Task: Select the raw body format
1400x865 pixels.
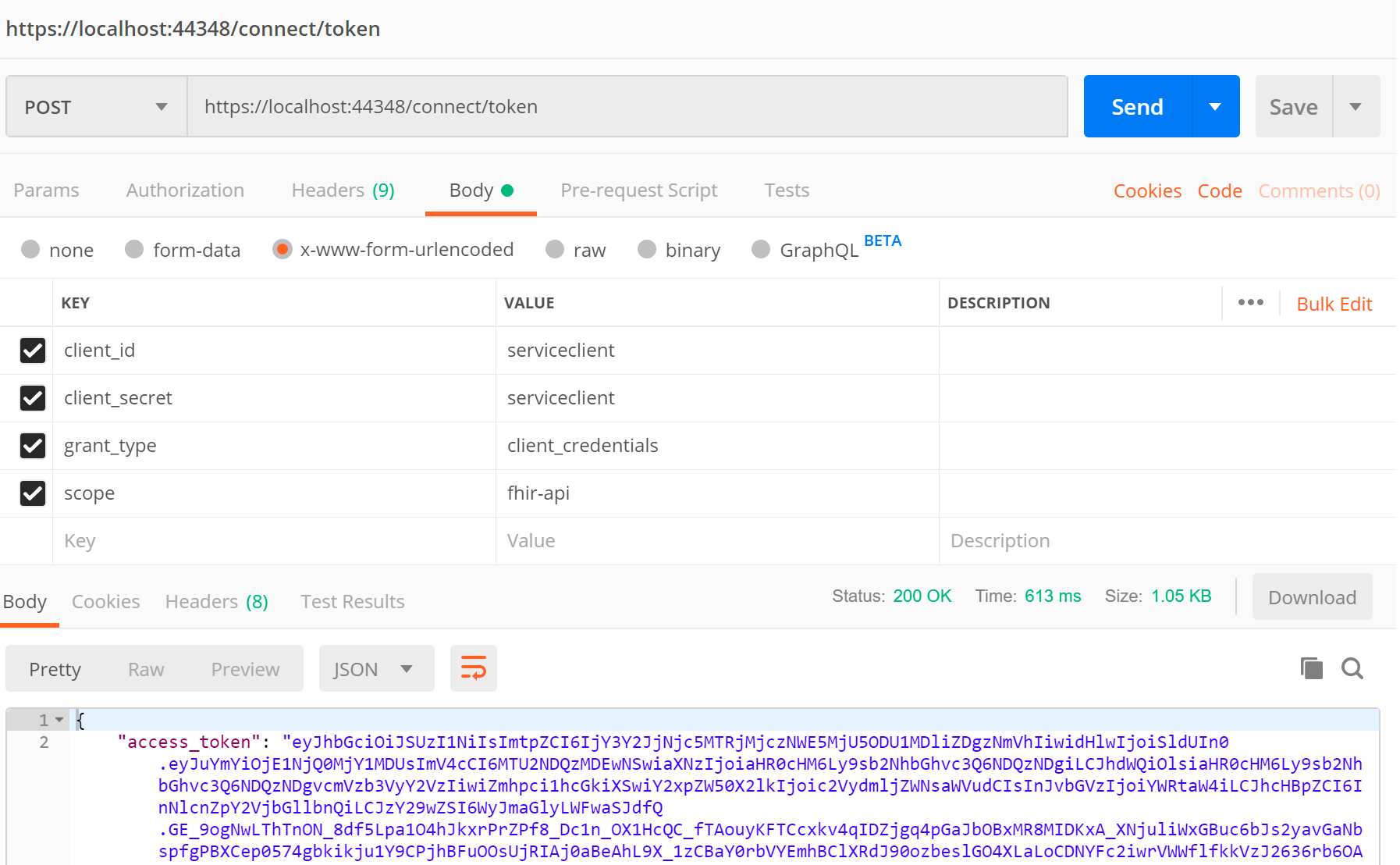Action: point(555,249)
